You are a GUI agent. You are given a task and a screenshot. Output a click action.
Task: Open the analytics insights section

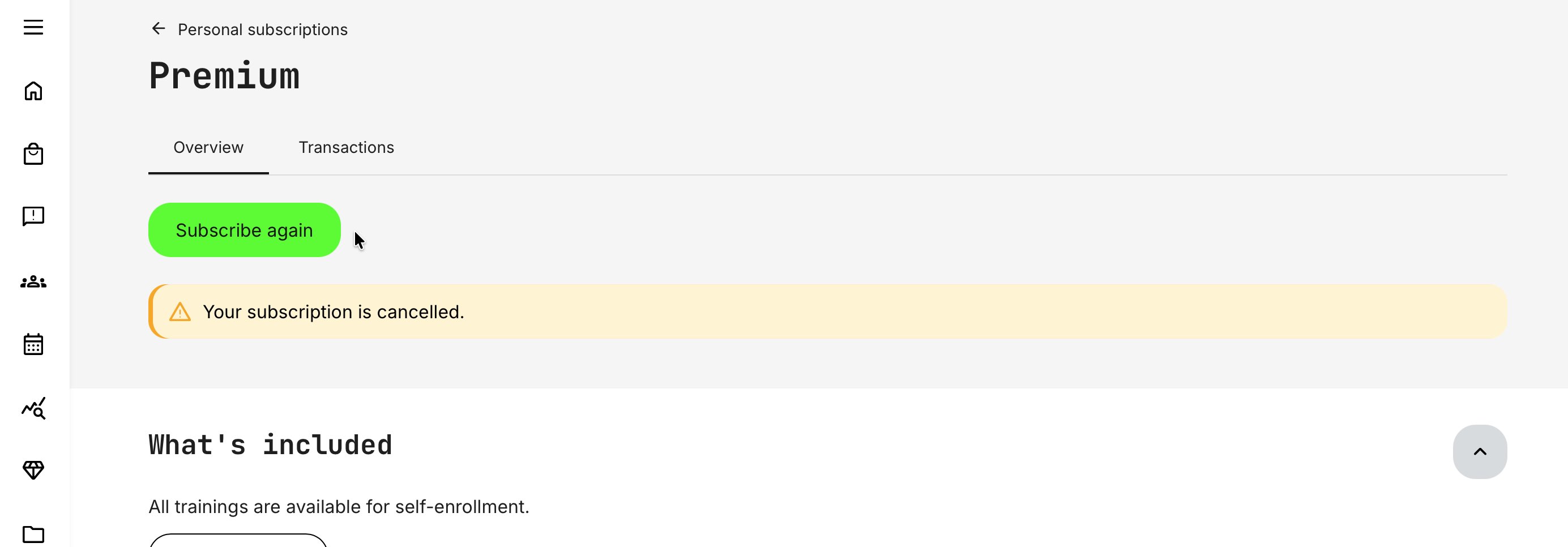click(33, 408)
